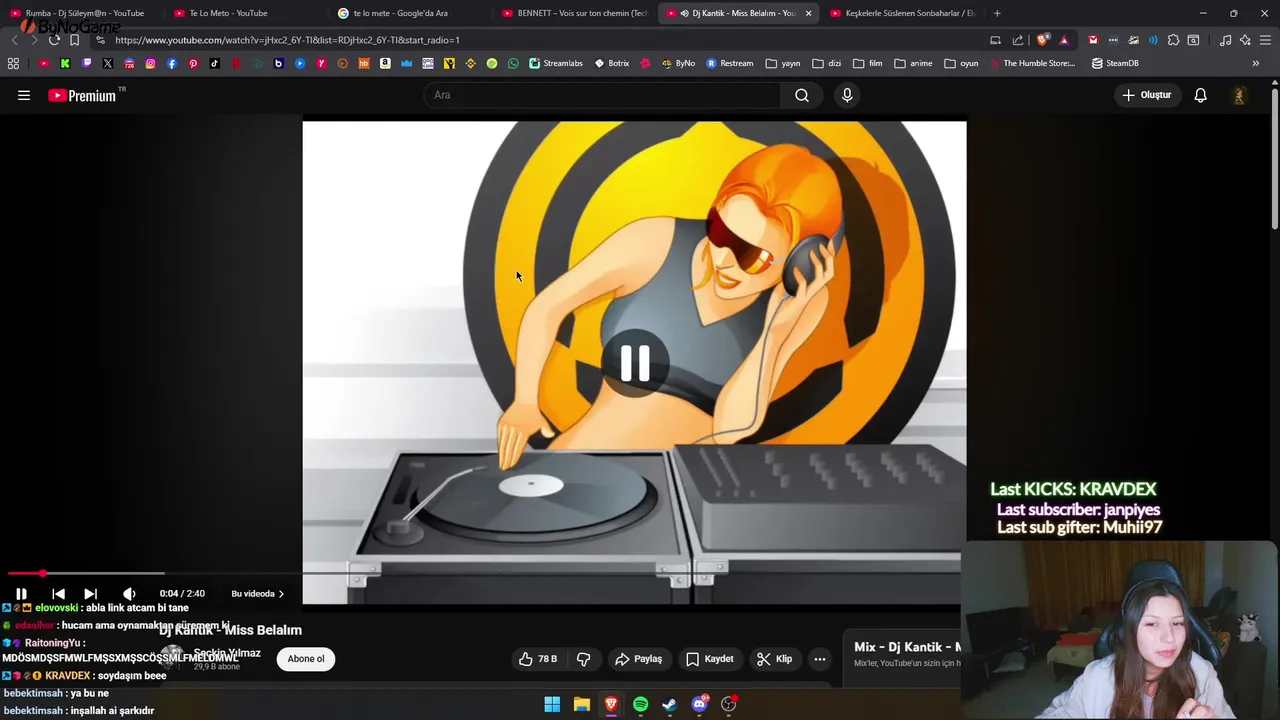Open Pinterest bookmark icon
The image size is (1280, 720).
tap(193, 63)
